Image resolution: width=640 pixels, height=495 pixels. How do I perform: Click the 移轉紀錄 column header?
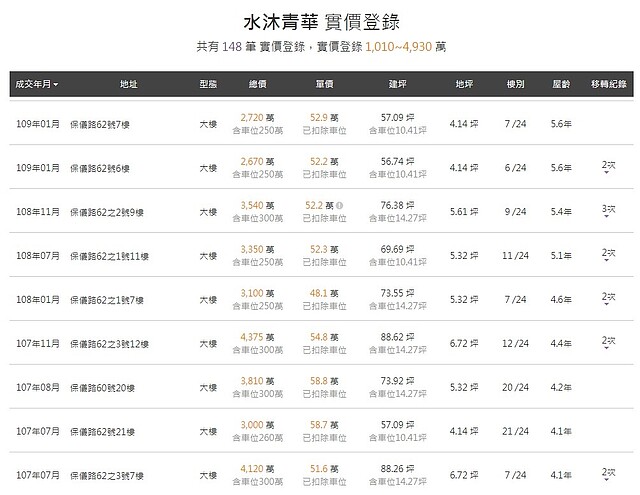(608, 84)
